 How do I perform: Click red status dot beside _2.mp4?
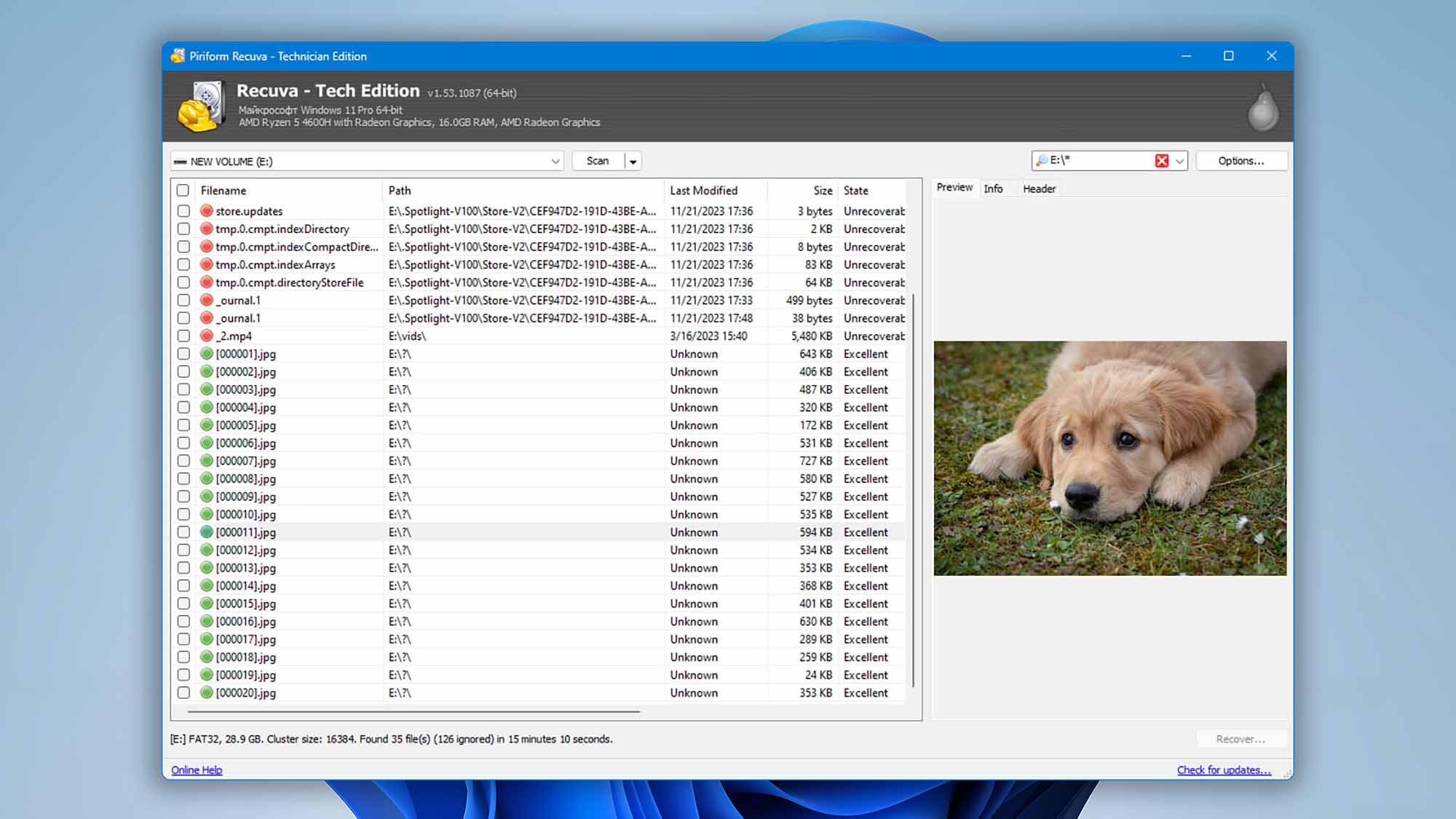(x=207, y=336)
